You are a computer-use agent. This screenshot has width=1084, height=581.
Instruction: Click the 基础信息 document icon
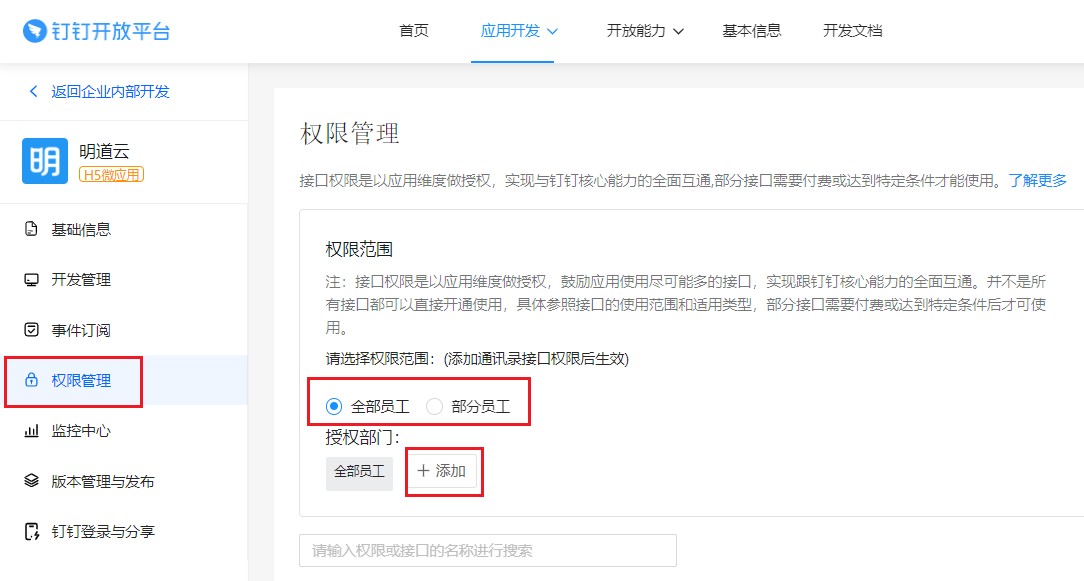(x=31, y=229)
